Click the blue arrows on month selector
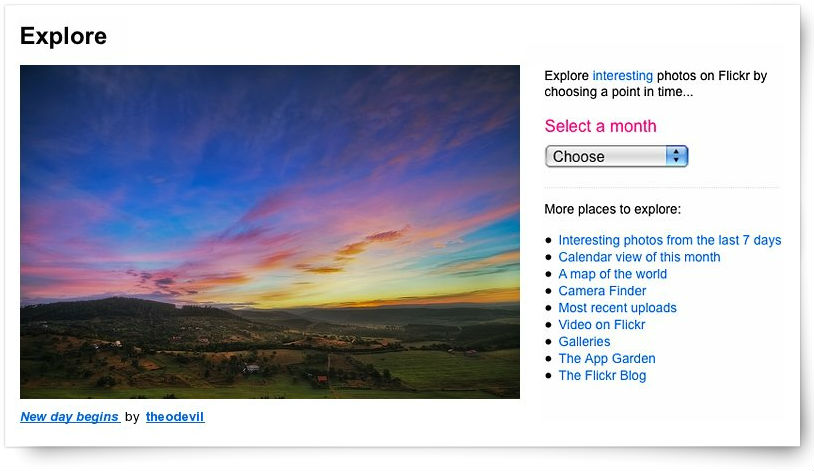The width and height of the screenshot is (814, 471). (x=676, y=156)
